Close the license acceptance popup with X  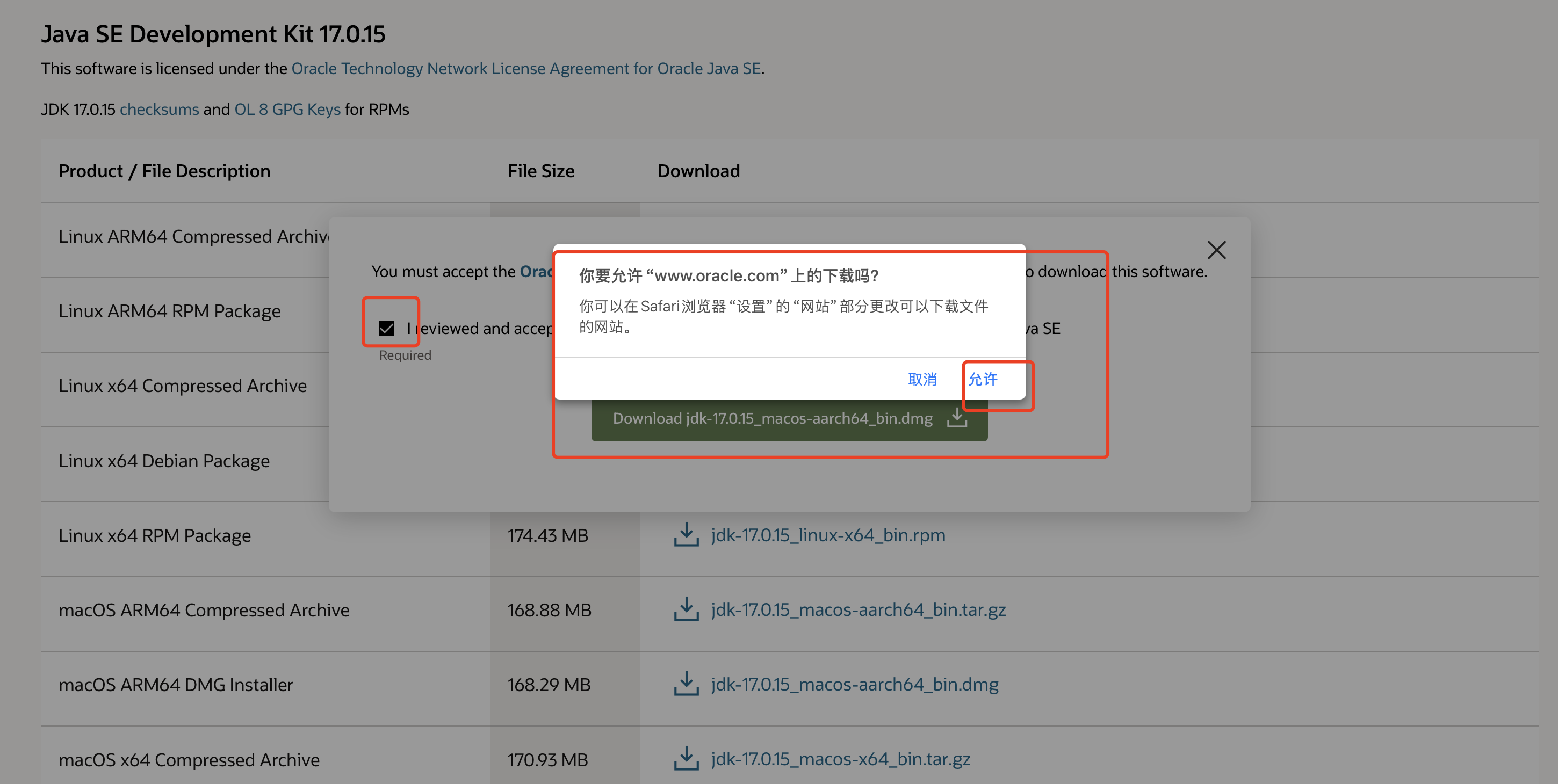tap(1216, 250)
